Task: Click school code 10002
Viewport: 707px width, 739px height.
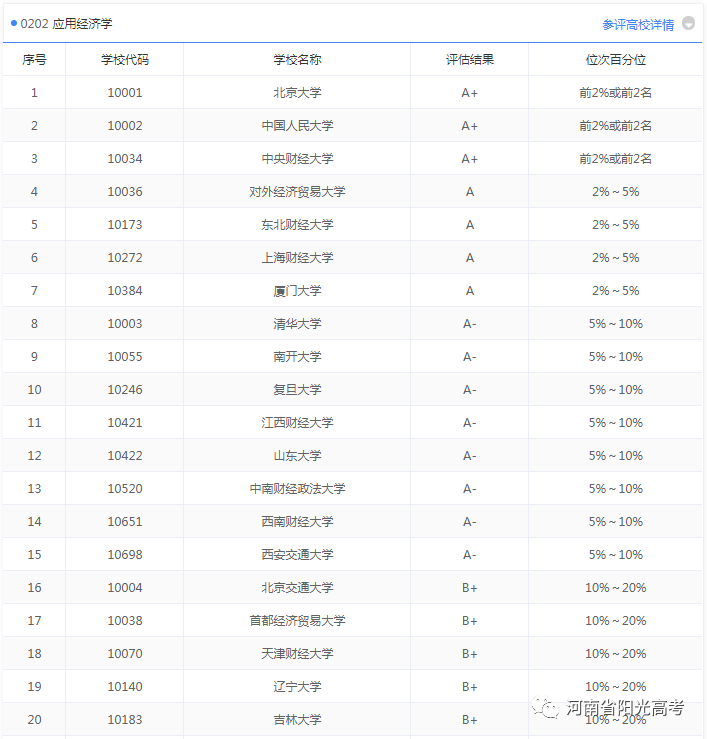Action: pos(125,126)
